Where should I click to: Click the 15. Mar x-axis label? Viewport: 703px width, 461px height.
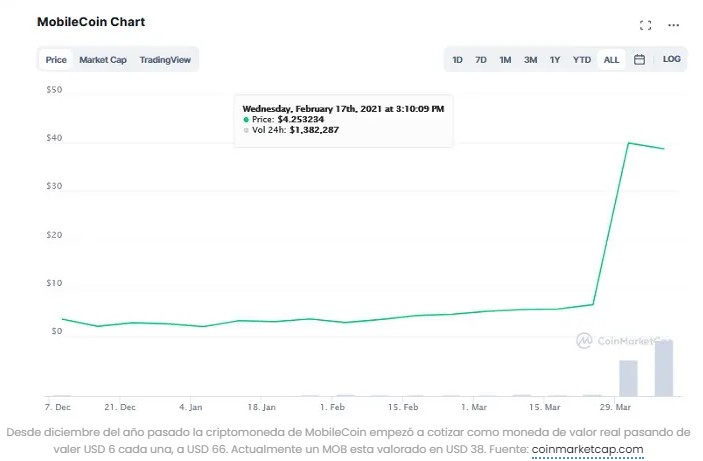pos(544,407)
